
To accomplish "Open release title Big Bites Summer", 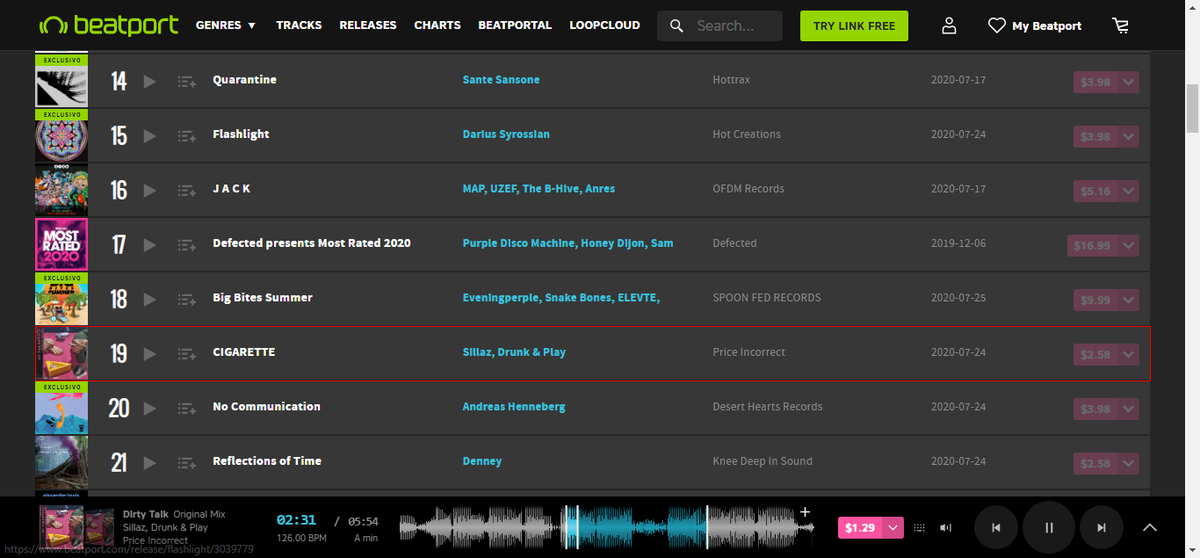I will [263, 298].
